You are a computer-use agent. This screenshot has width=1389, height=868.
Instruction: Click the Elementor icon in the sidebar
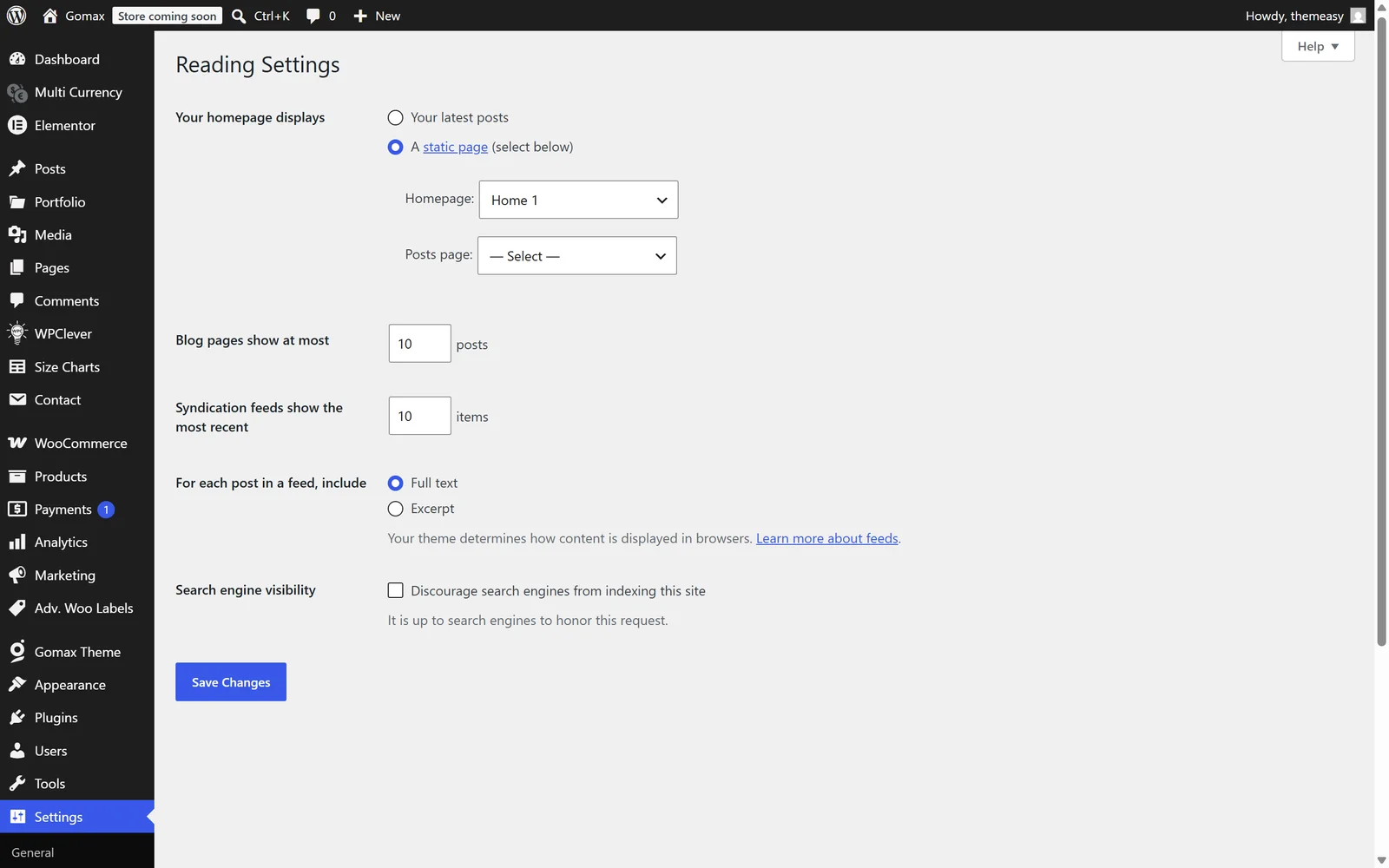(17, 125)
